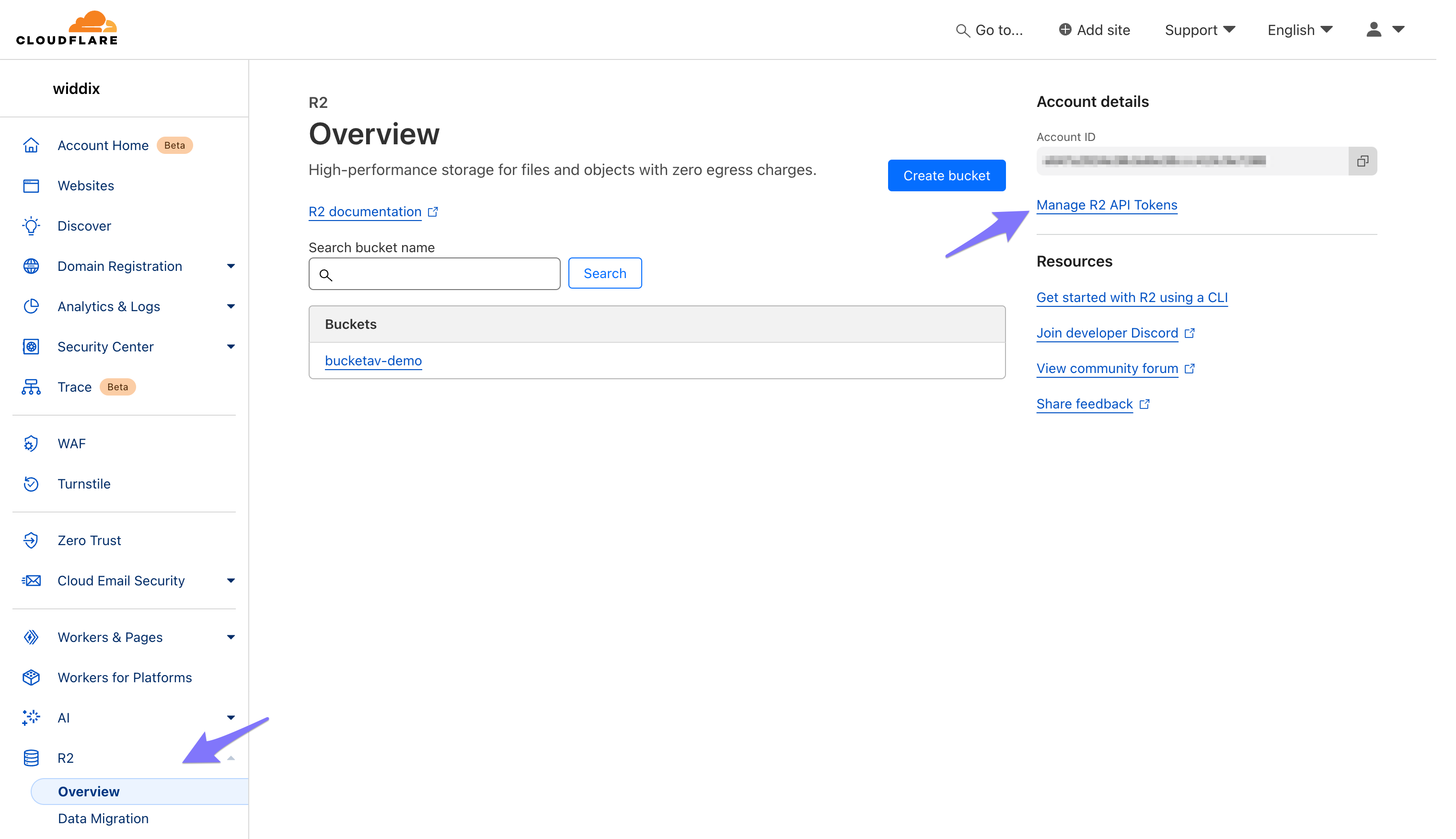
Task: Open Manage R2 API Tokens link
Action: point(1107,205)
